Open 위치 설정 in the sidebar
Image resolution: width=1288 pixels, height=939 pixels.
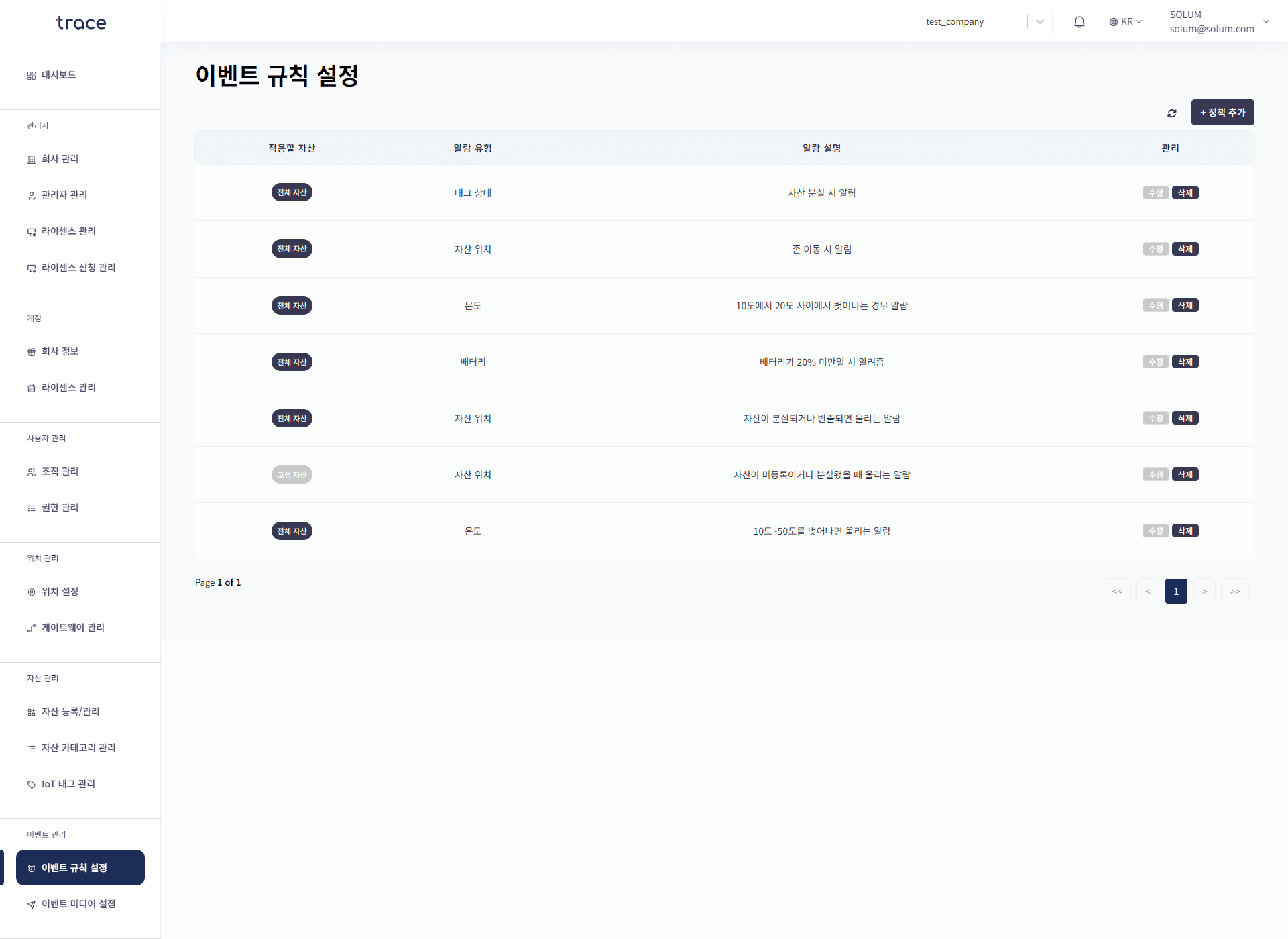coord(60,592)
